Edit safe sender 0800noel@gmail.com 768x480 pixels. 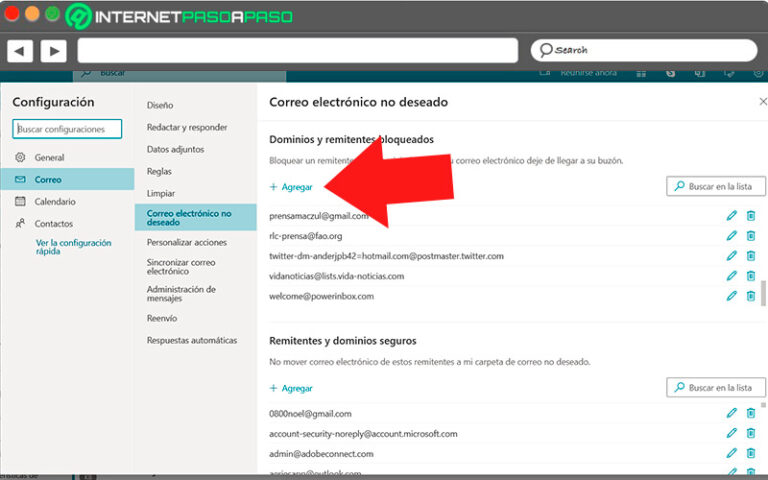pyautogui.click(x=731, y=413)
